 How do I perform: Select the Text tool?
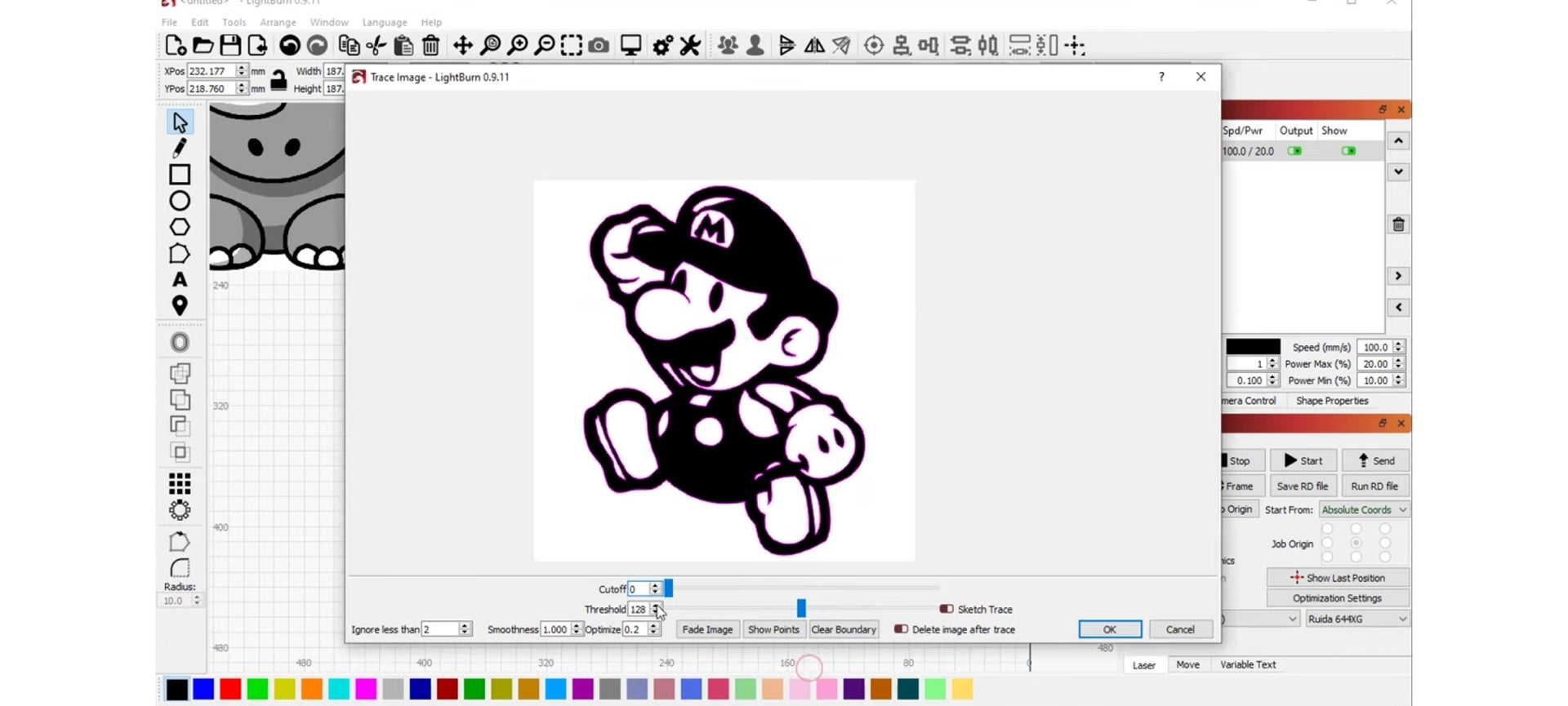(x=180, y=280)
